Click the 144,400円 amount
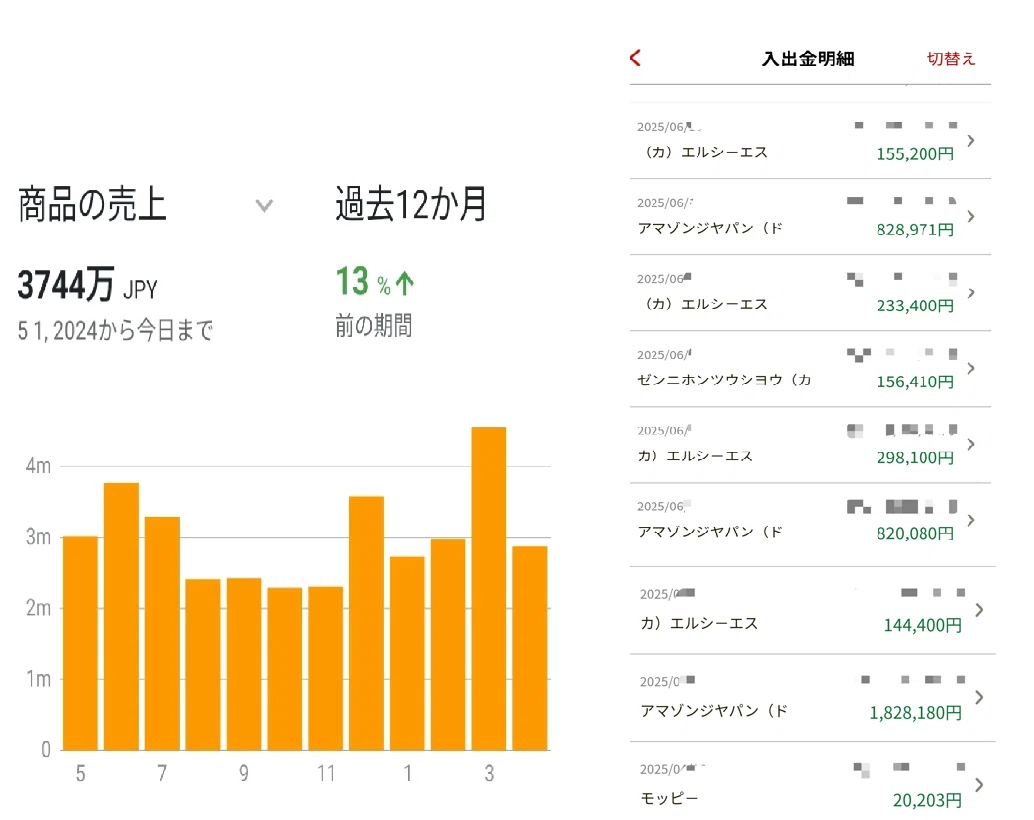This screenshot has height=820, width=1034. 923,625
